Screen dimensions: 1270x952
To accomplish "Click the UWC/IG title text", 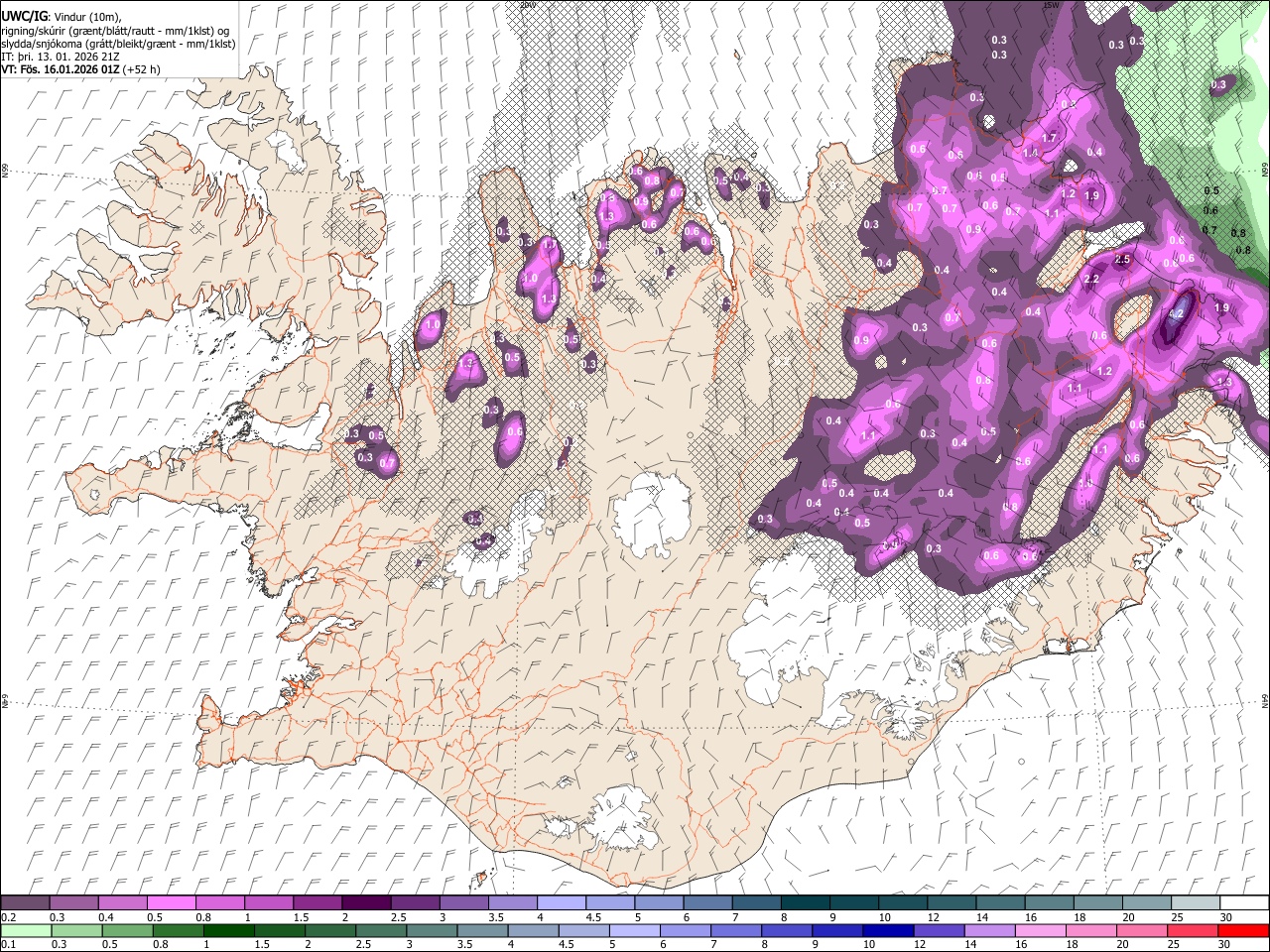I will [24, 15].
